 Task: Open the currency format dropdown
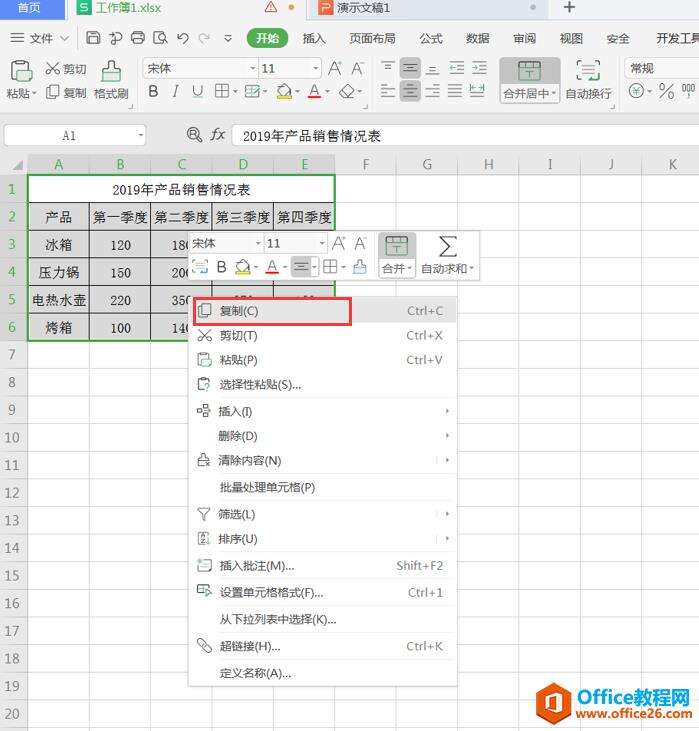click(650, 91)
